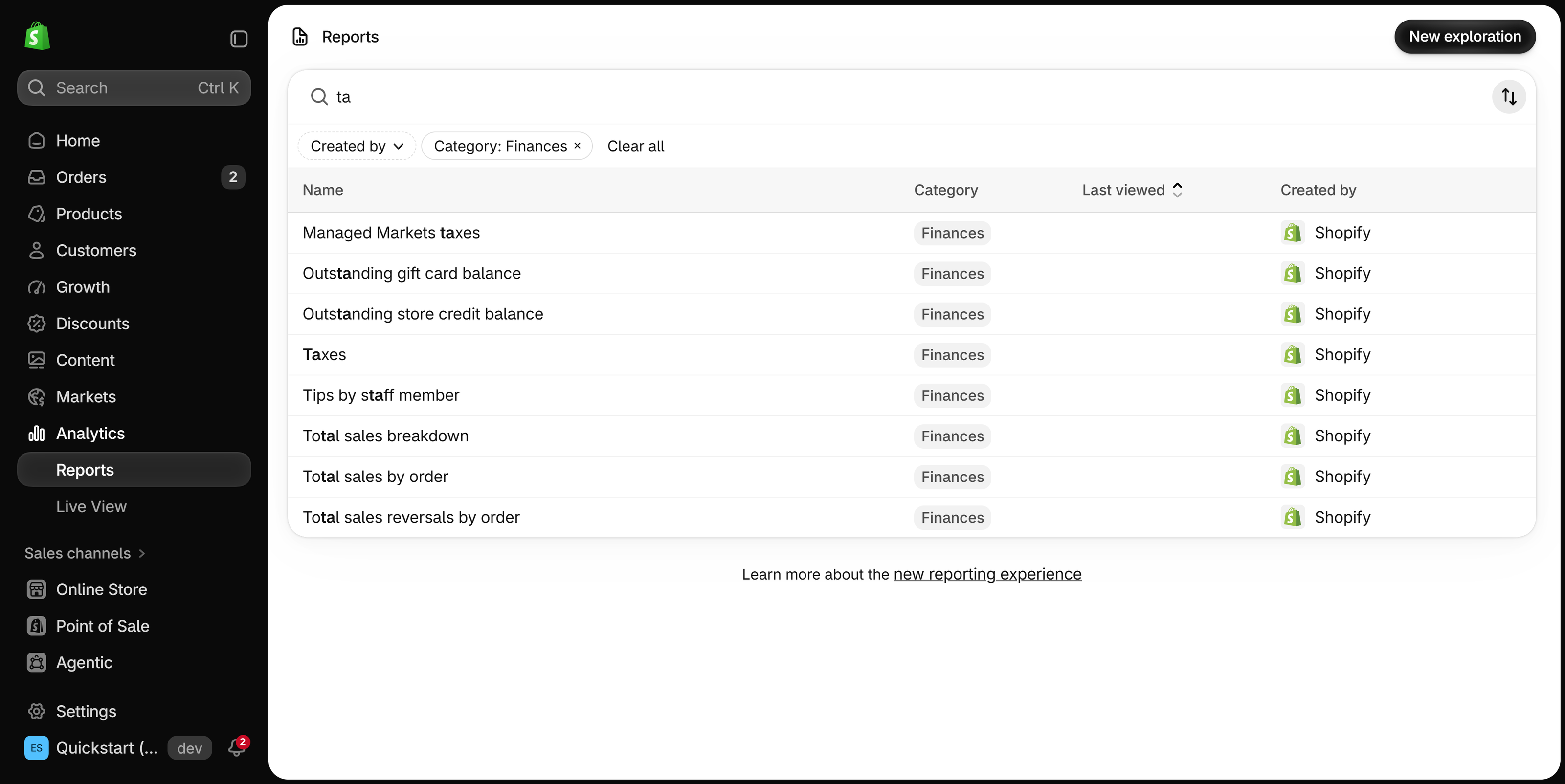Viewport: 1565px width, 784px height.
Task: Open the Created by filter dropdown
Action: pyautogui.click(x=357, y=146)
